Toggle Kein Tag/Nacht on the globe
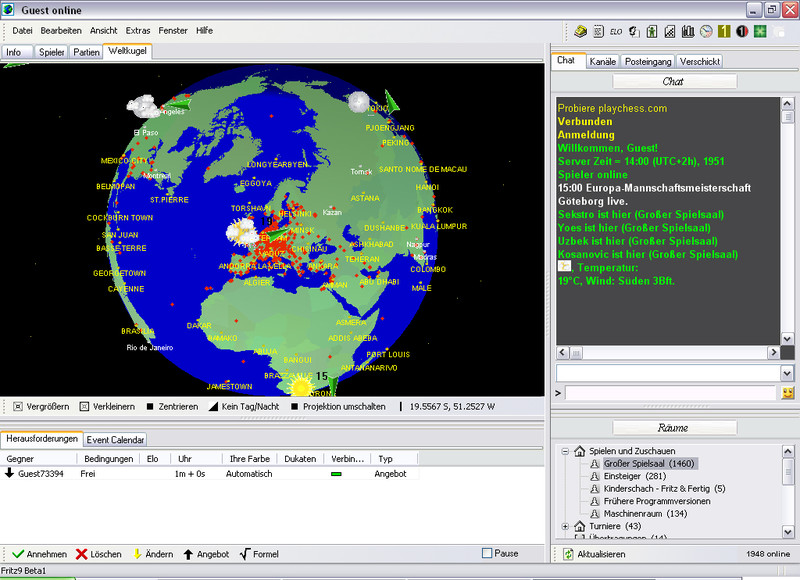 point(246,407)
